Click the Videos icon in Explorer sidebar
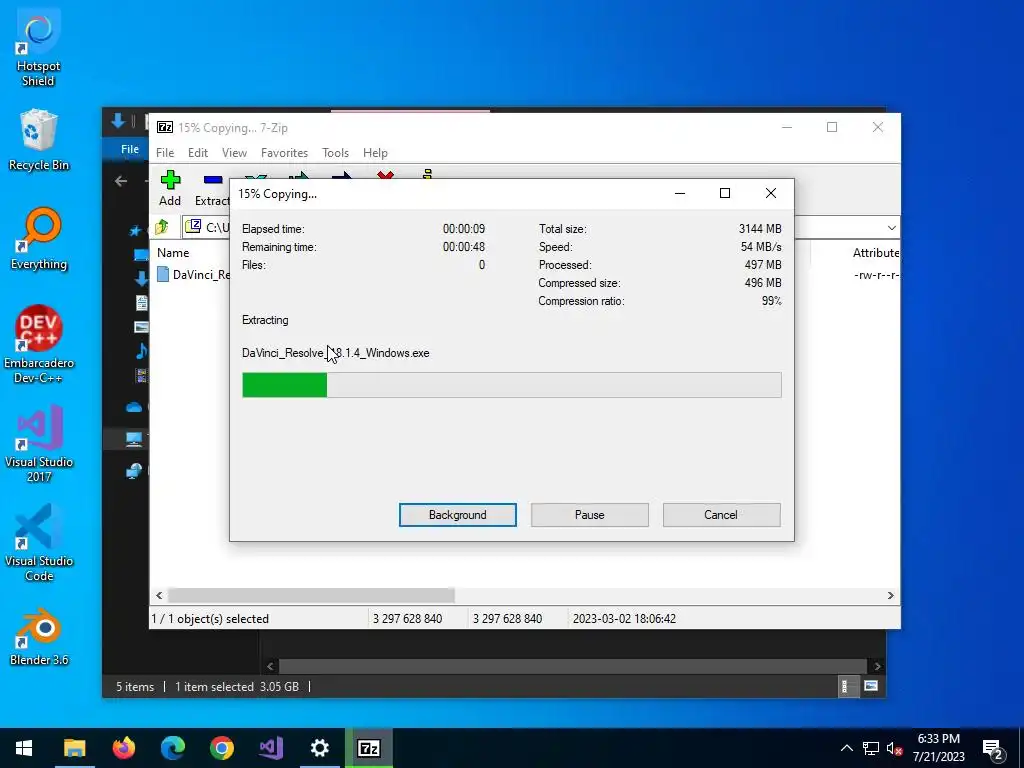 coord(141,375)
